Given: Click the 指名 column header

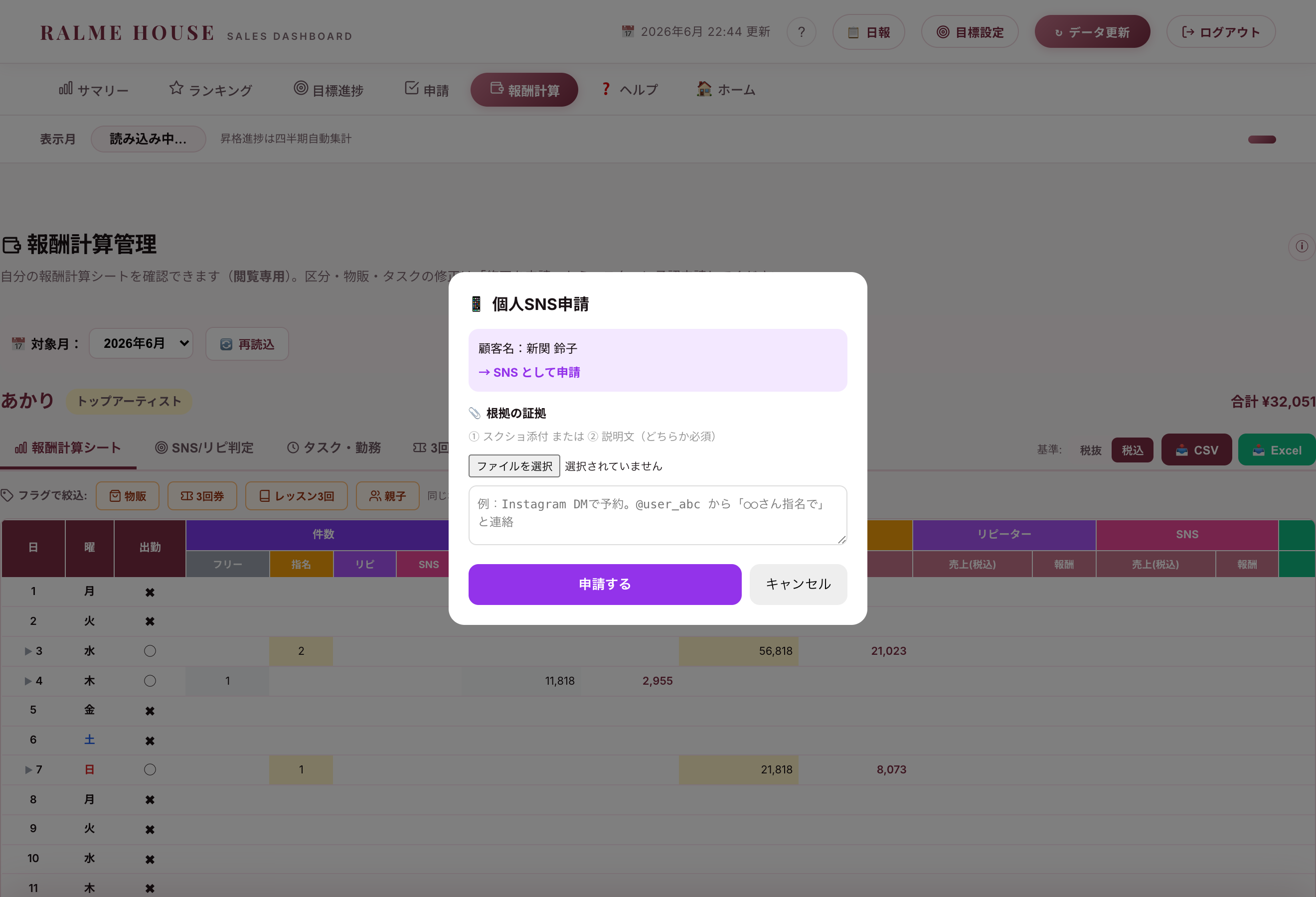Looking at the screenshot, I should pyautogui.click(x=301, y=564).
